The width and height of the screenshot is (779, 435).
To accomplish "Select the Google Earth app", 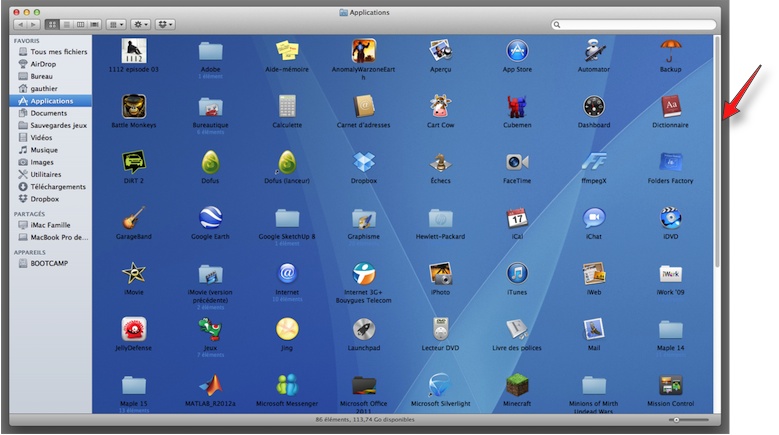I will click(x=210, y=218).
